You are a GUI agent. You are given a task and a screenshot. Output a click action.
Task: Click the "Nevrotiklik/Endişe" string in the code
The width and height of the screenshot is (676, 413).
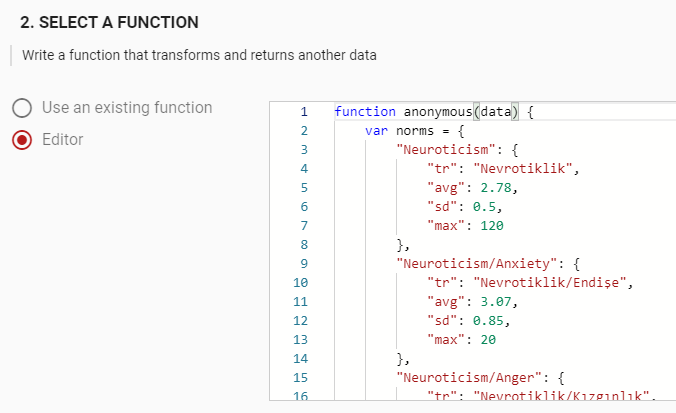550,283
